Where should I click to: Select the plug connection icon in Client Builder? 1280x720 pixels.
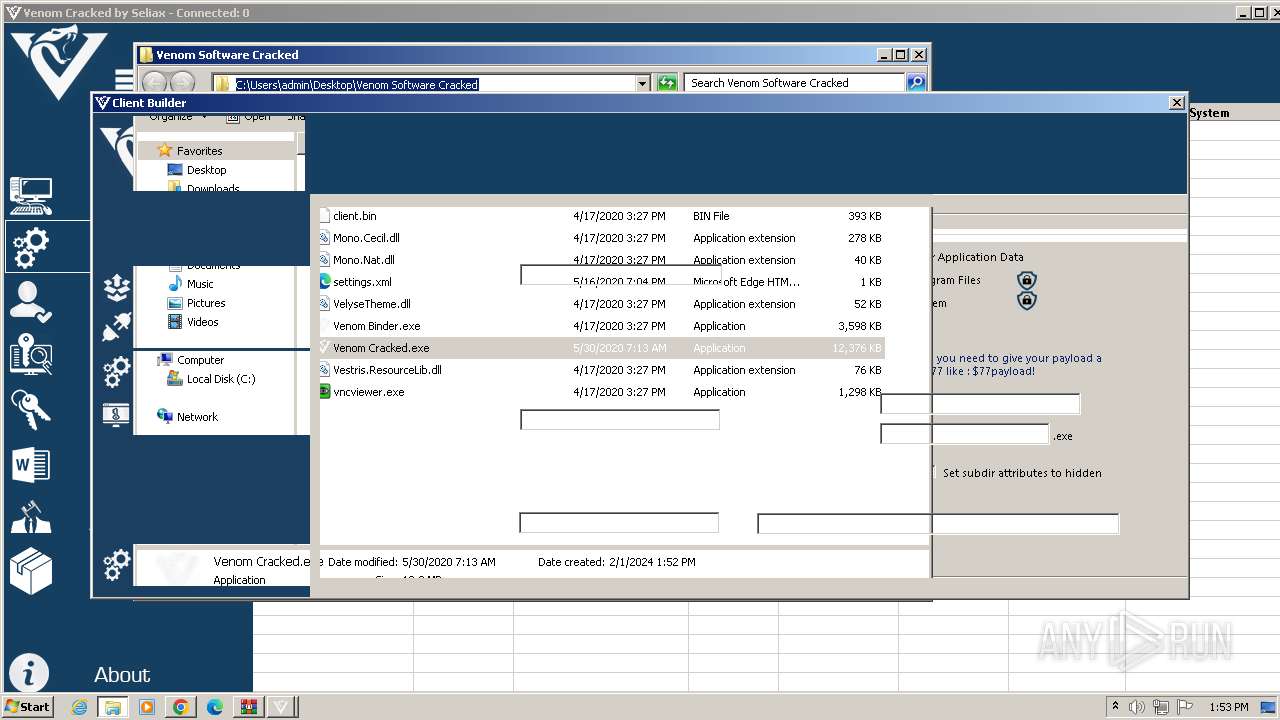click(117, 327)
